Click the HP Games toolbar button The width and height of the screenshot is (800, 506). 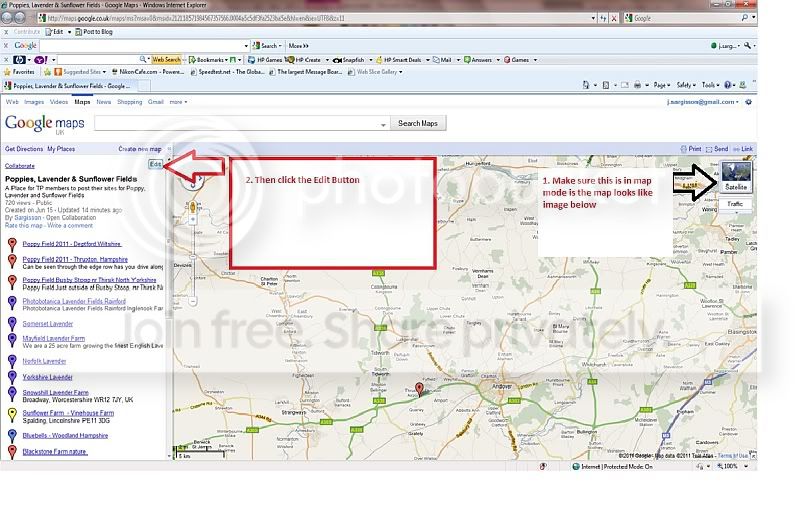[x=265, y=60]
